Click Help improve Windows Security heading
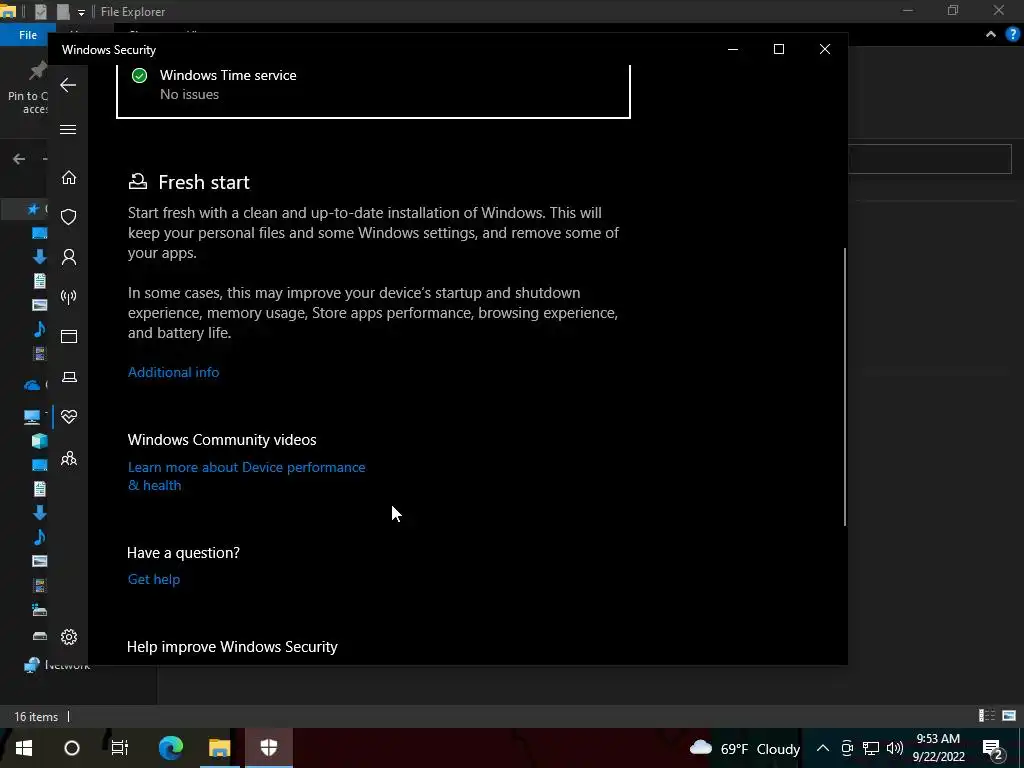The height and width of the screenshot is (768, 1024). pyautogui.click(x=232, y=647)
